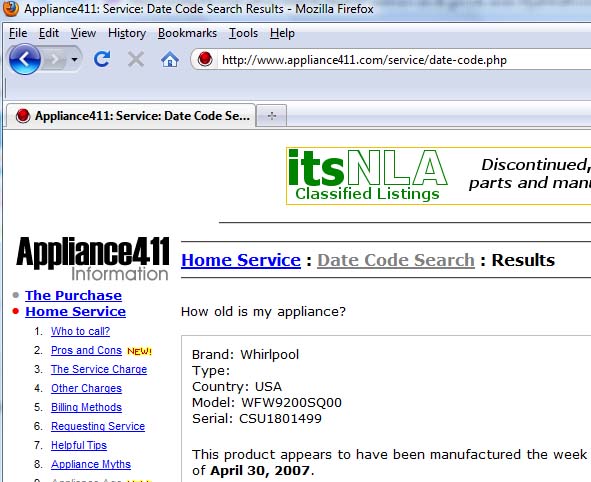Open the View menu

click(83, 33)
